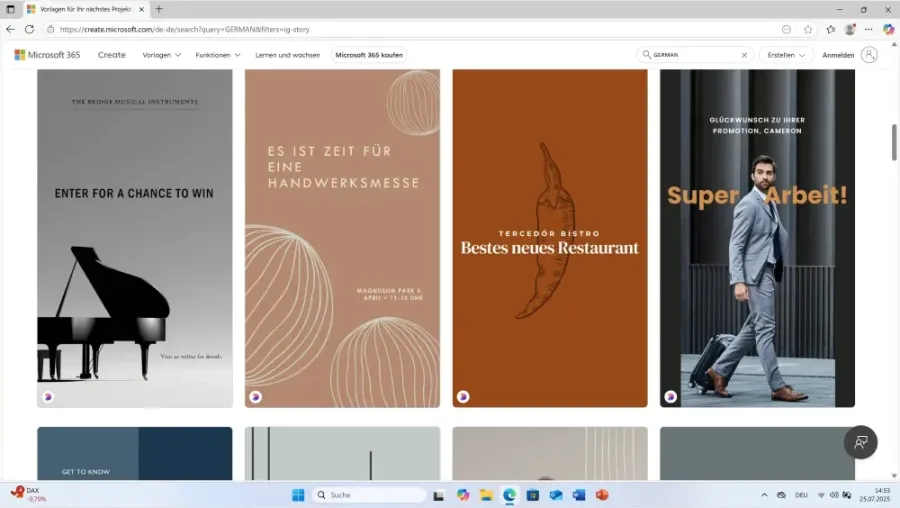The height and width of the screenshot is (508, 900).
Task: Expand the Erstellen dropdown button
Action: click(x=786, y=55)
